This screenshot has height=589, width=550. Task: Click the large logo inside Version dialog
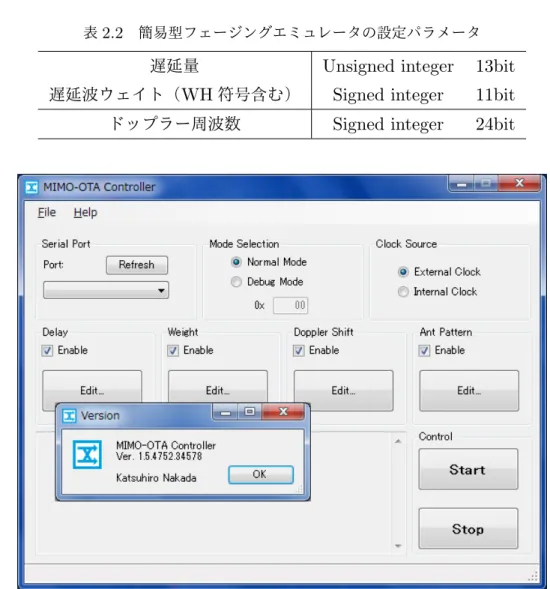(87, 455)
